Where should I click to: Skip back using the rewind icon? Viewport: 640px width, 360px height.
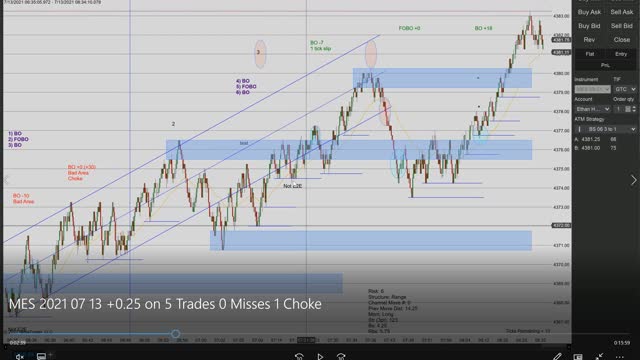click(299, 357)
